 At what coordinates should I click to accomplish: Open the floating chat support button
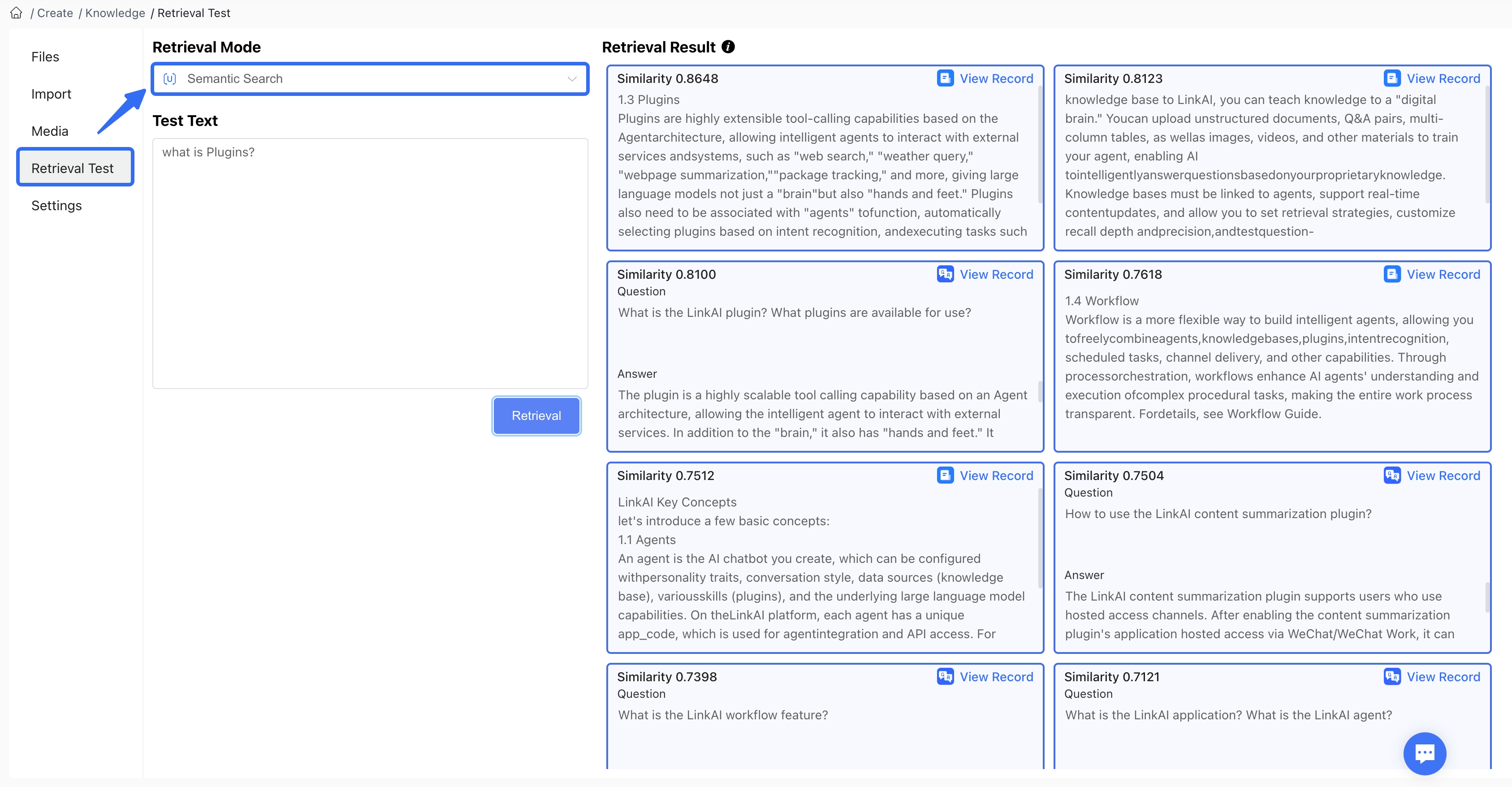click(1425, 753)
